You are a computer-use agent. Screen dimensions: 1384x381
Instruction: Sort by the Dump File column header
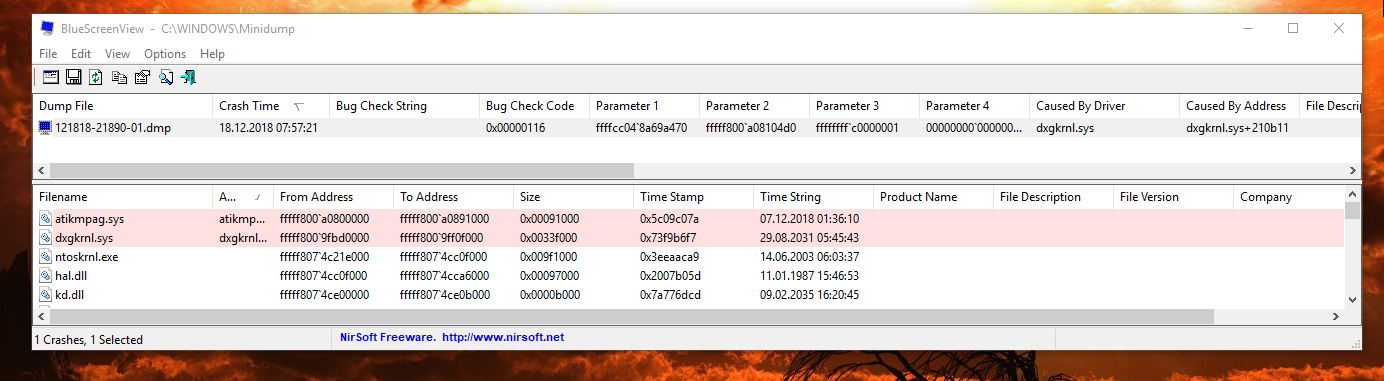coord(123,106)
